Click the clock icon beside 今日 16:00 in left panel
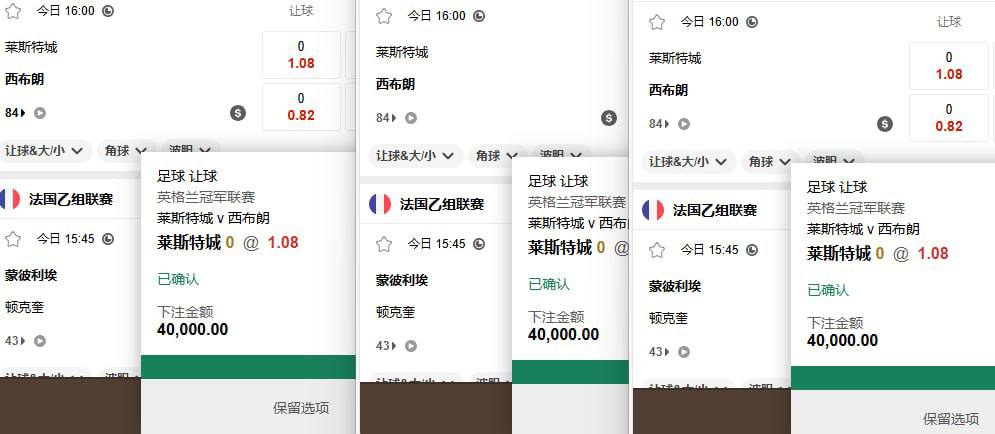Image resolution: width=995 pixels, height=434 pixels. 108,11
